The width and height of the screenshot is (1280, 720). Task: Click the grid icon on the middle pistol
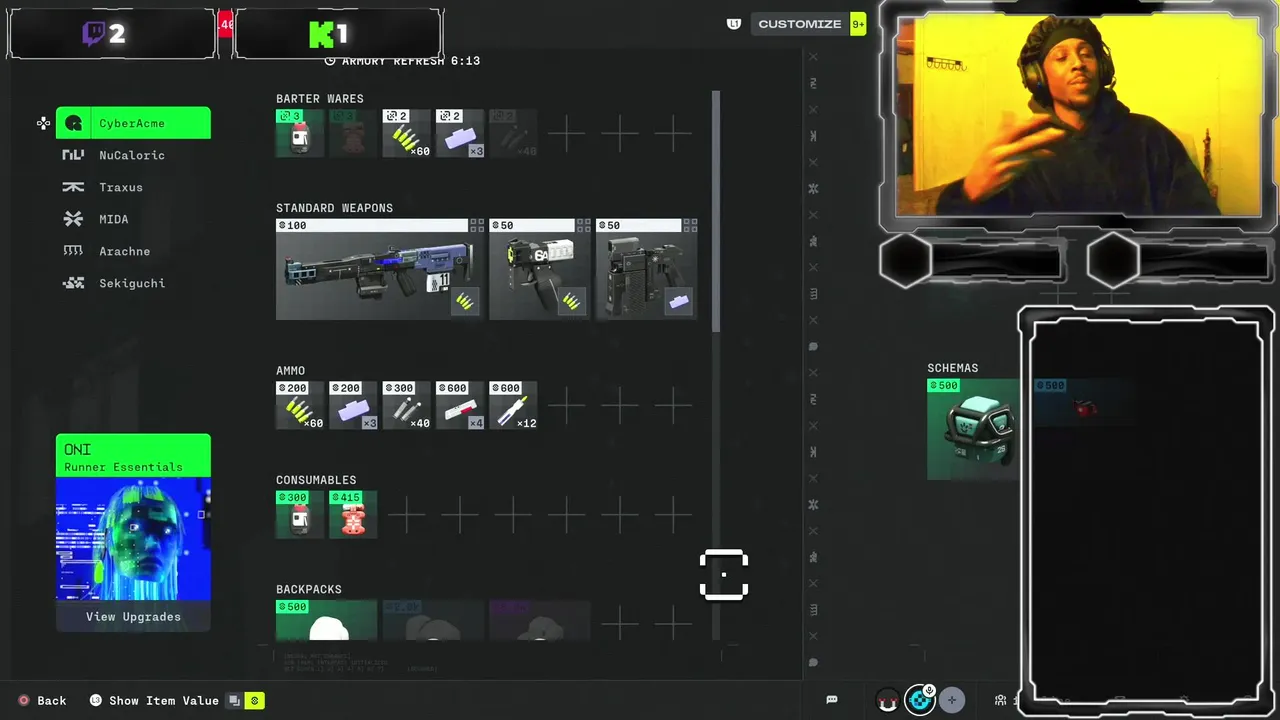click(583, 226)
